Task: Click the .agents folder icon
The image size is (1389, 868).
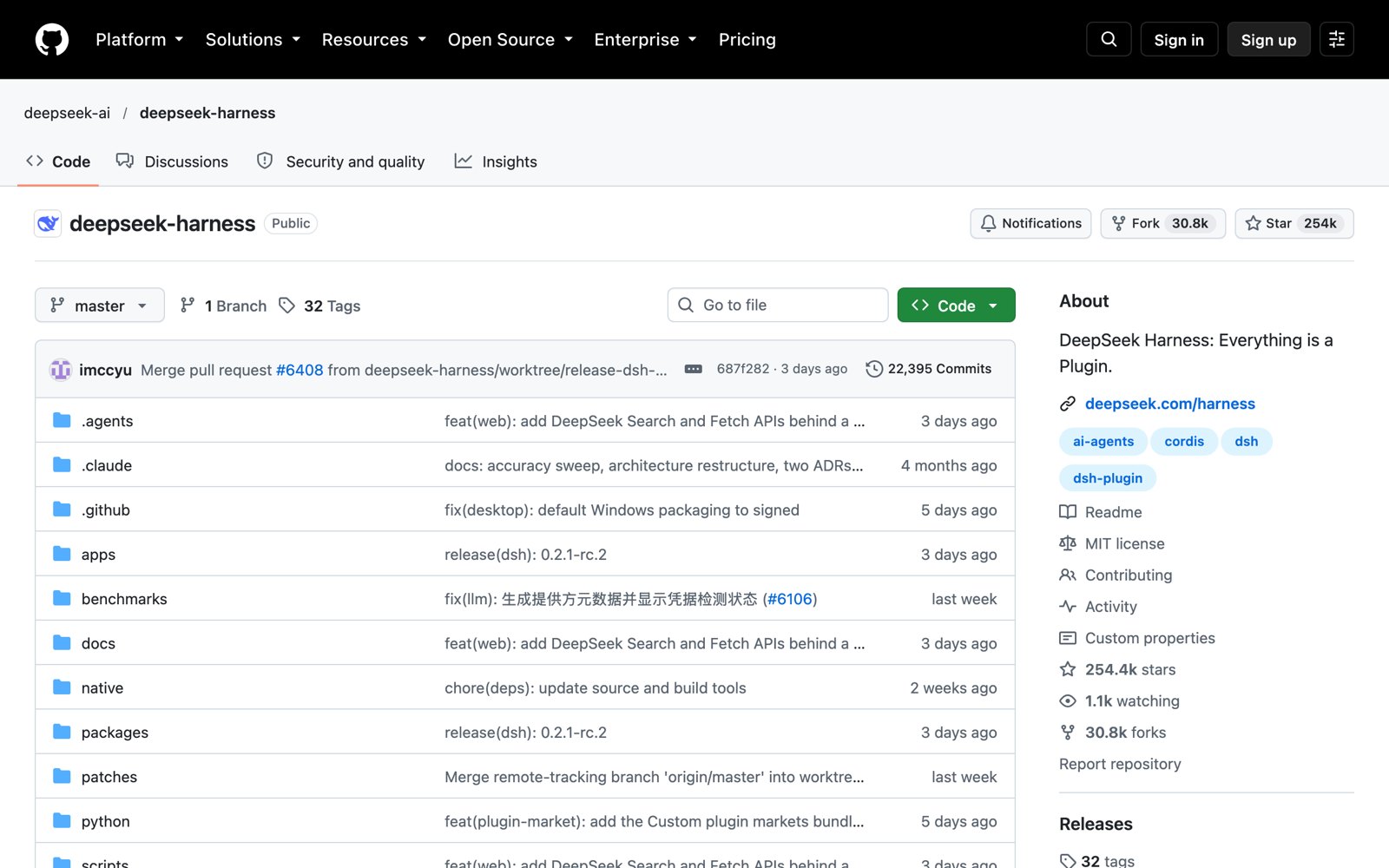Action: point(62,421)
